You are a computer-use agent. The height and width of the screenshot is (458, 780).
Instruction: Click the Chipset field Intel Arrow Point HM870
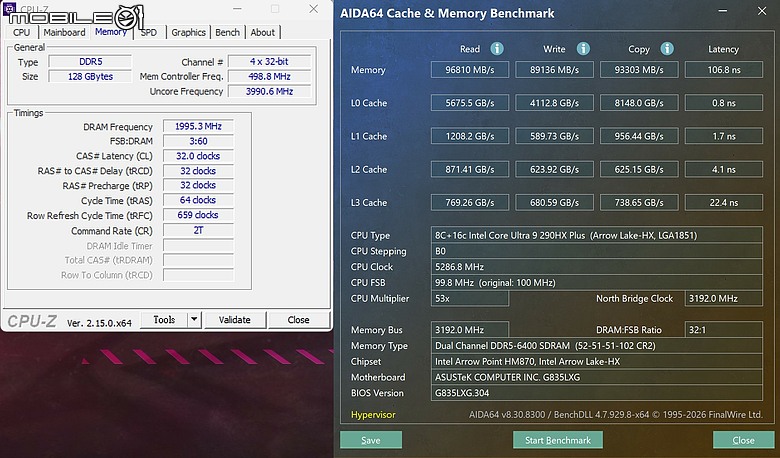click(x=596, y=362)
